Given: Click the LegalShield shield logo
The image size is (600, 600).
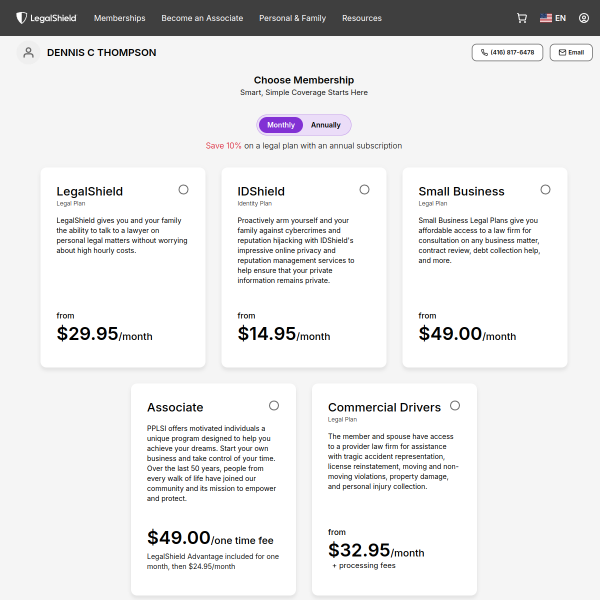Looking at the screenshot, I should pyautogui.click(x=21, y=18).
